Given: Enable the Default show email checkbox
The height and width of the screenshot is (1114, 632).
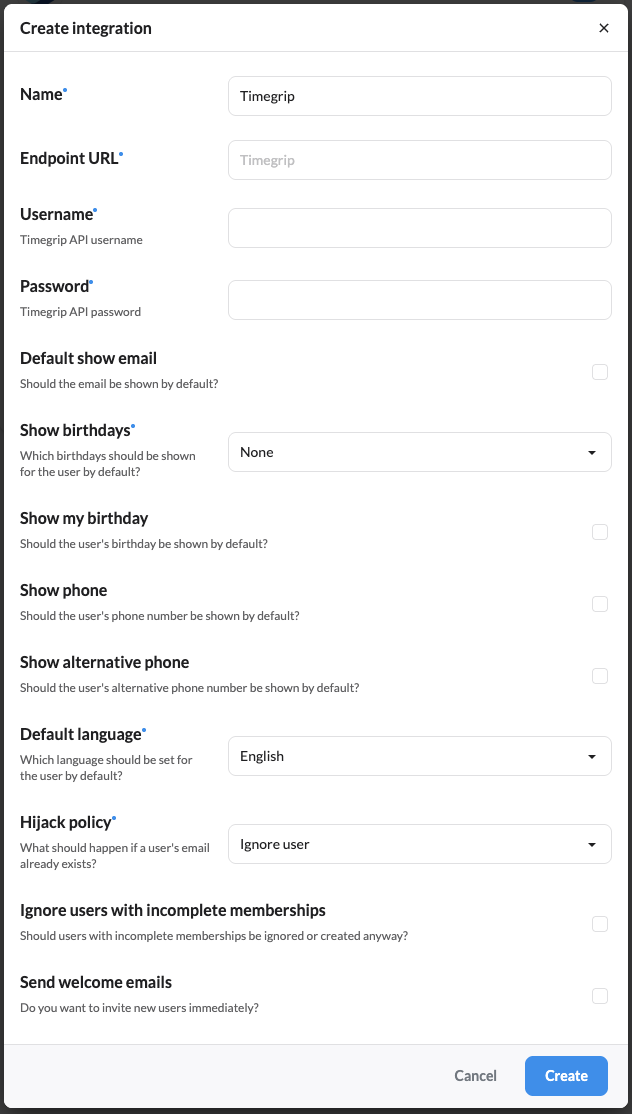Looking at the screenshot, I should [600, 372].
